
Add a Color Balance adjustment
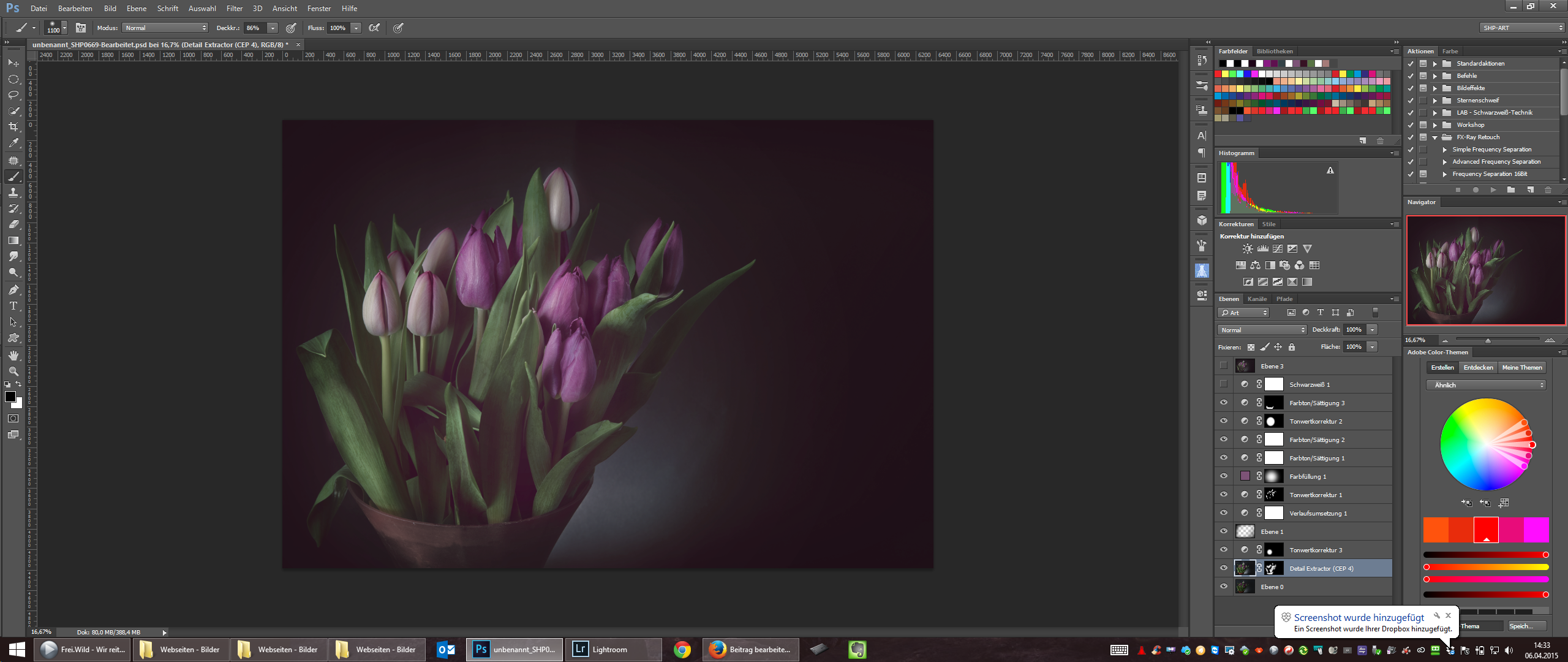(1255, 265)
